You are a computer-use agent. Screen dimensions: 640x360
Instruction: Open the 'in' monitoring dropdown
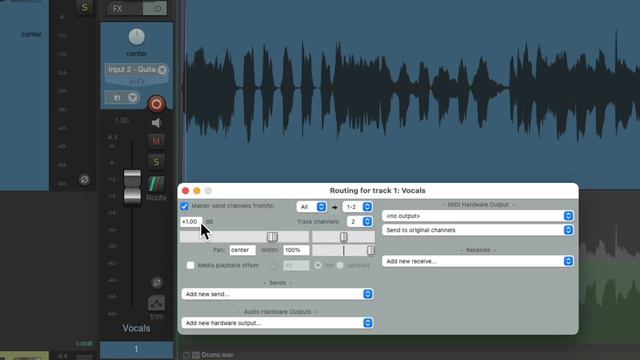122,98
